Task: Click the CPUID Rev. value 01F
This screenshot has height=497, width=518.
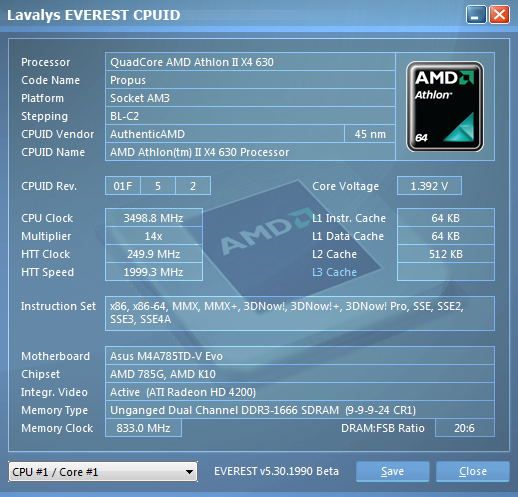Action: (123, 186)
